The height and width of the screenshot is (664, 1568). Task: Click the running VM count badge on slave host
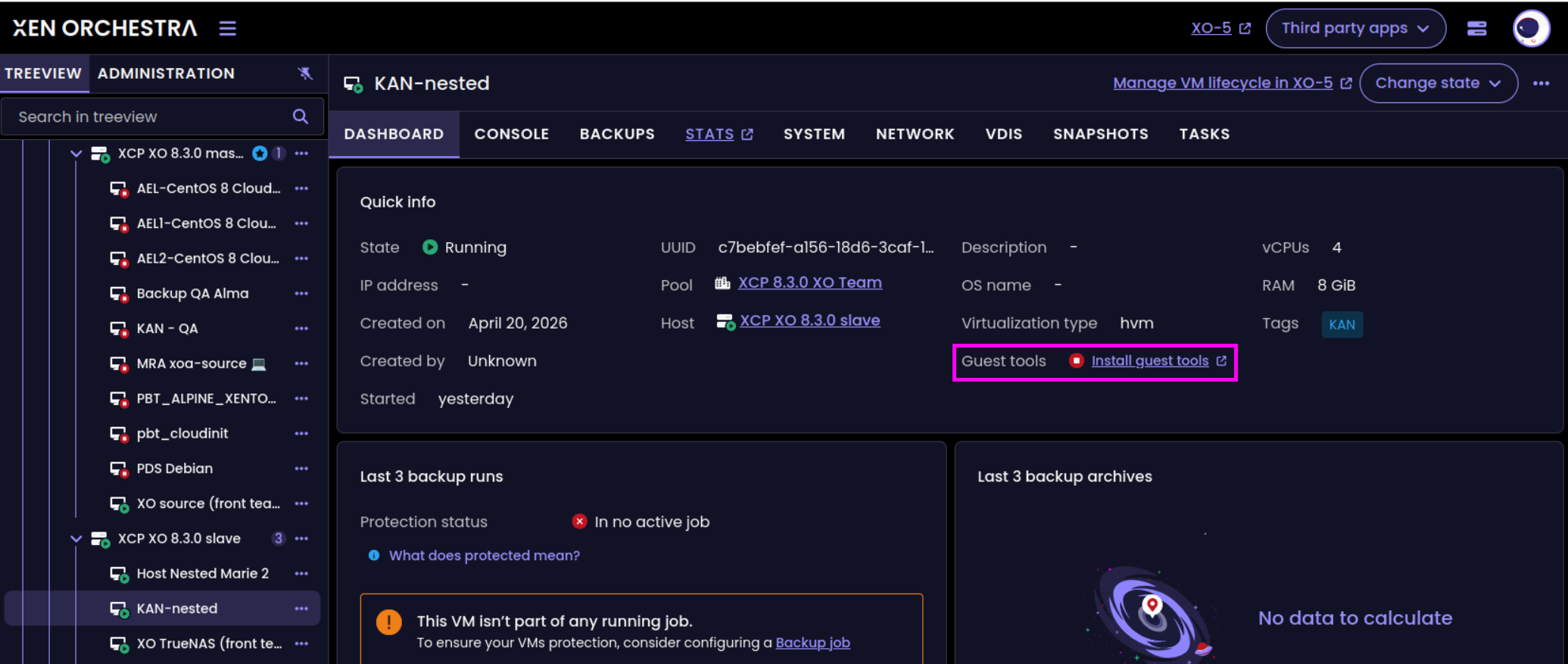pyautogui.click(x=279, y=538)
